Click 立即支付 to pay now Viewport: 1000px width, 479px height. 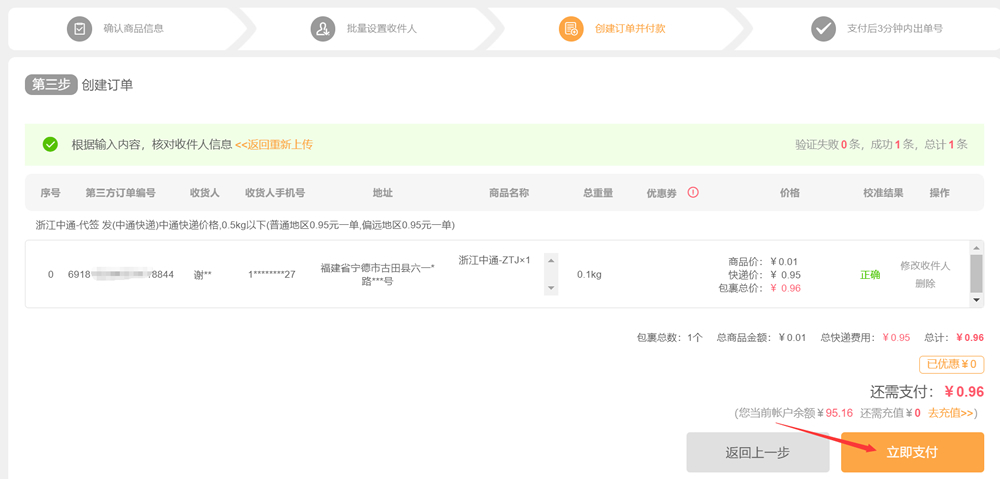912,452
